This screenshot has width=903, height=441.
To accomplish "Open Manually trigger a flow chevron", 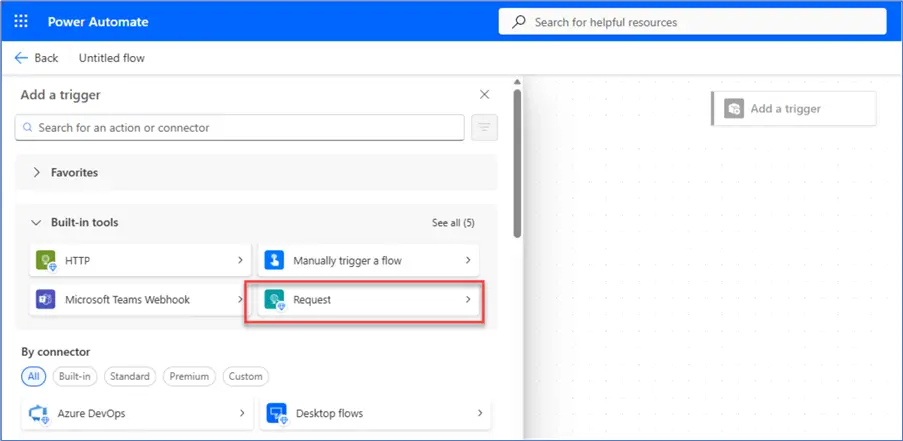I will (x=468, y=260).
